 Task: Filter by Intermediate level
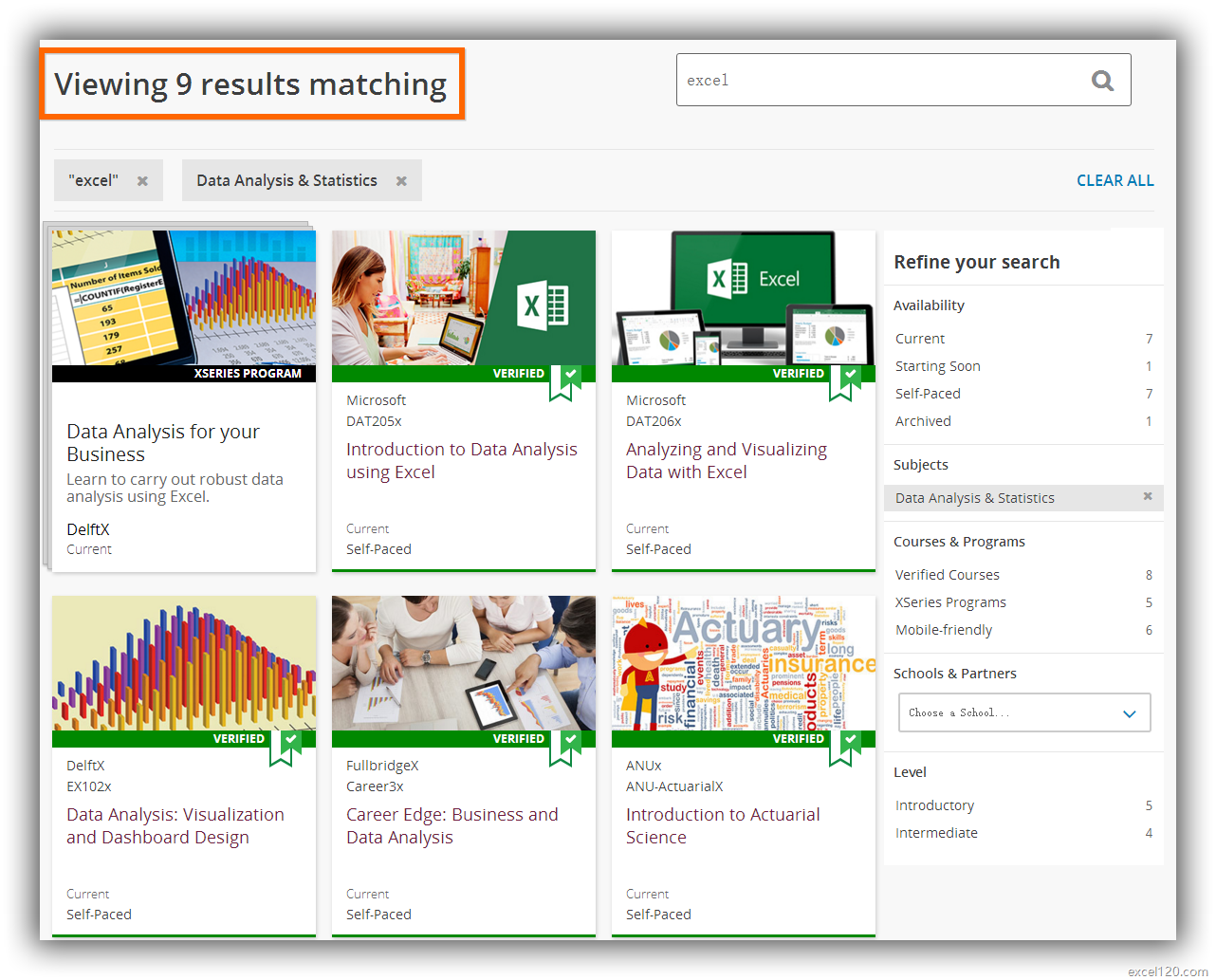[1023, 833]
